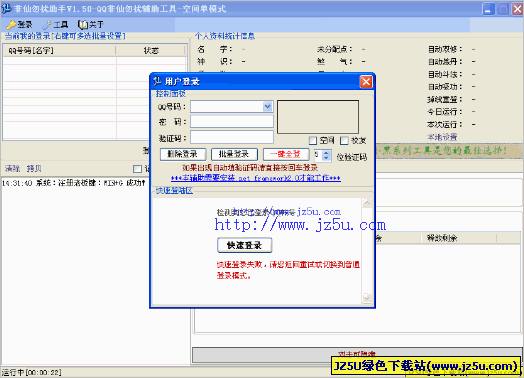Click the 快速登录 button
Screen dimensions: 524x378
click(245, 245)
